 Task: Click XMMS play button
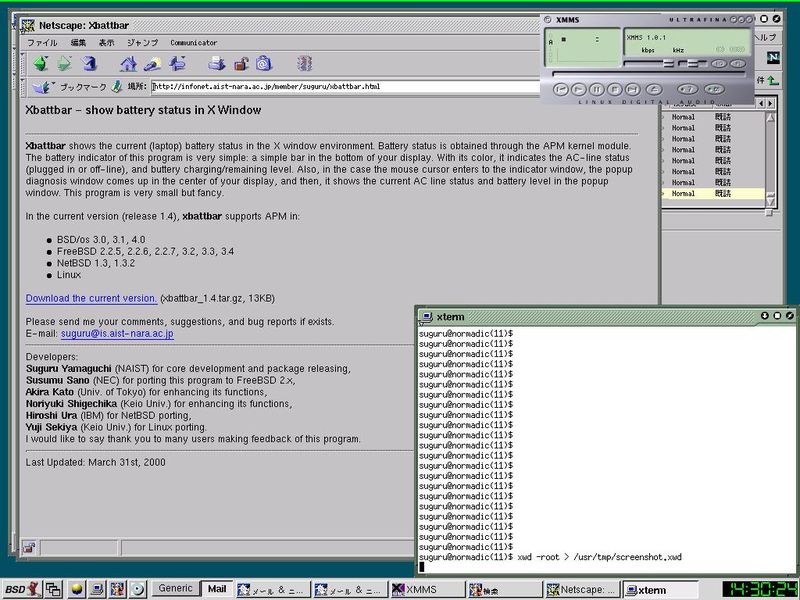[x=578, y=90]
